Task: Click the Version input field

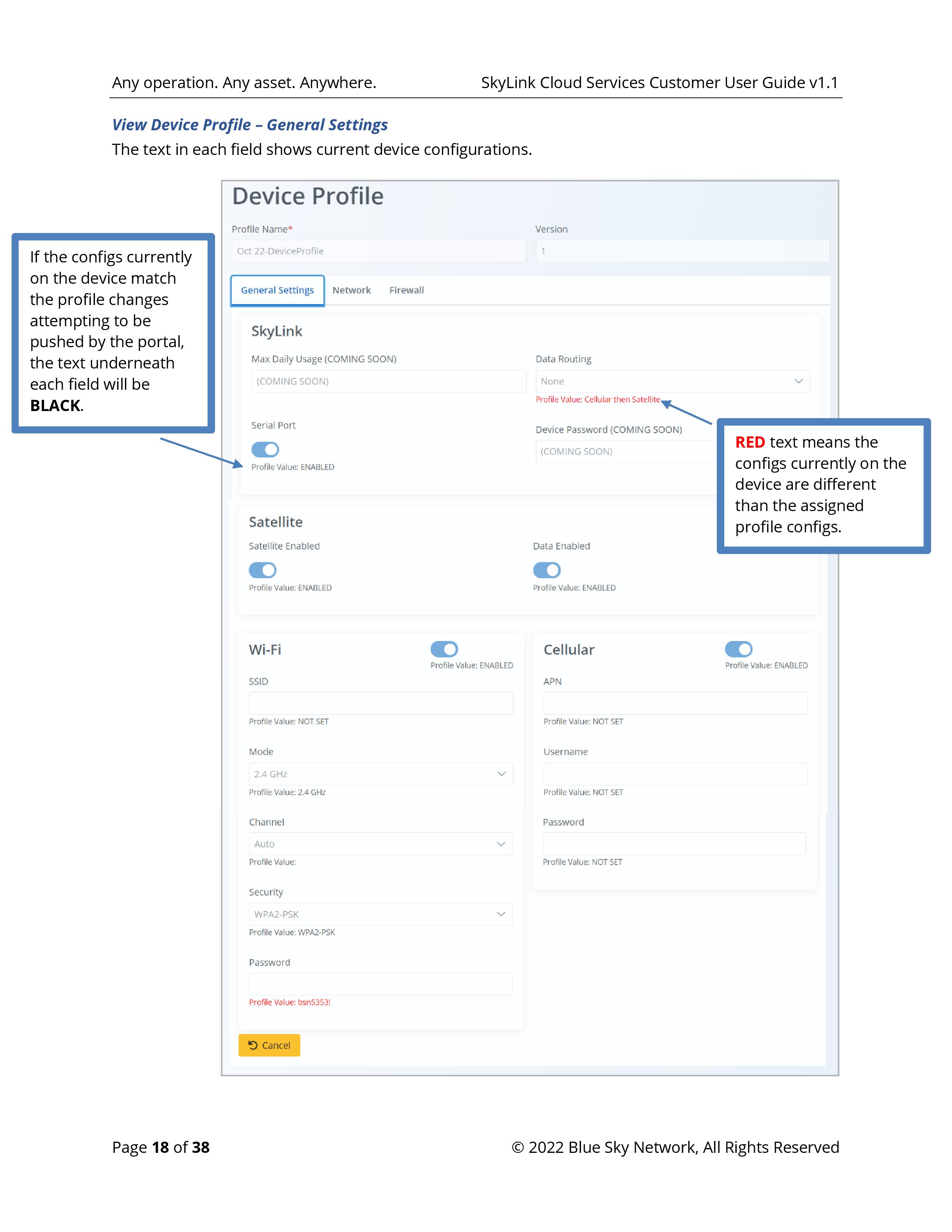Action: coord(682,251)
